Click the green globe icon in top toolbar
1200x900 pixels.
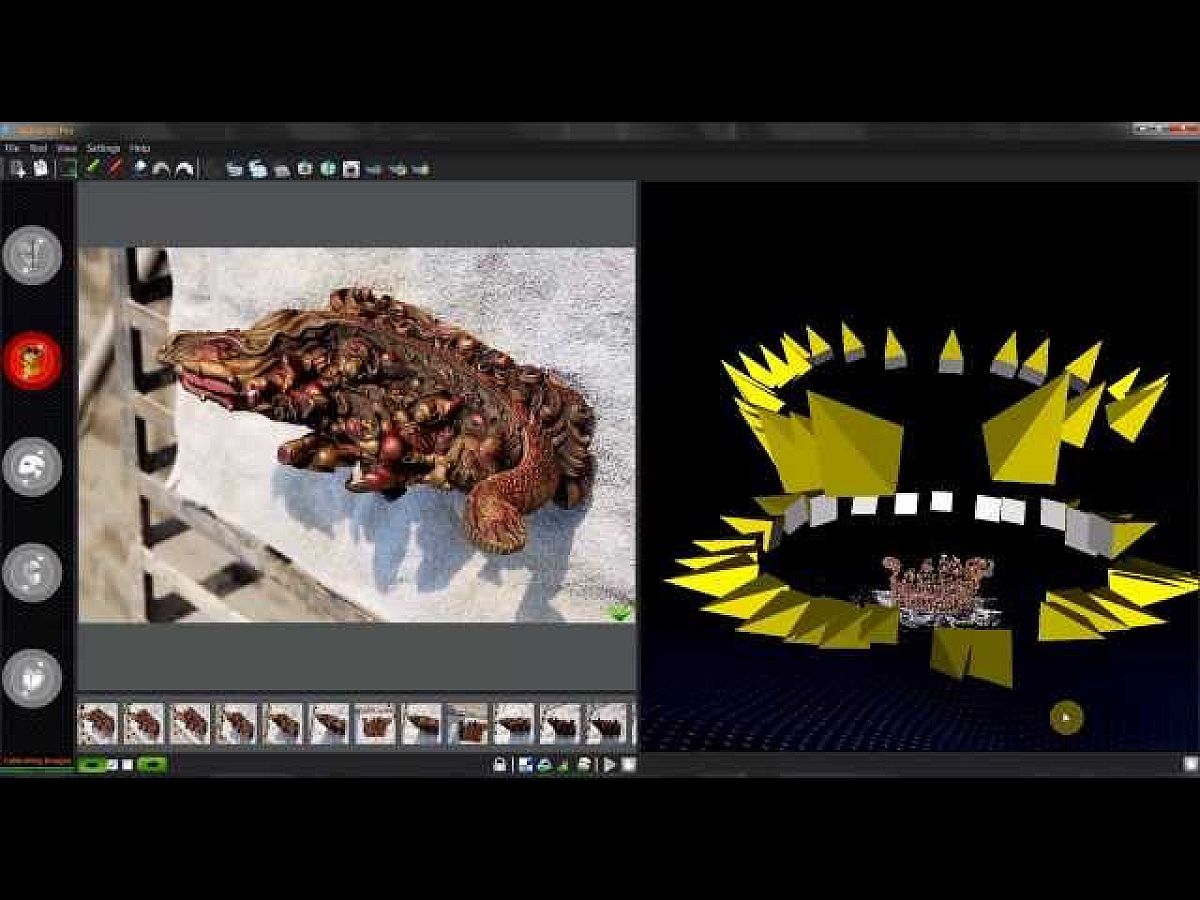click(x=327, y=169)
